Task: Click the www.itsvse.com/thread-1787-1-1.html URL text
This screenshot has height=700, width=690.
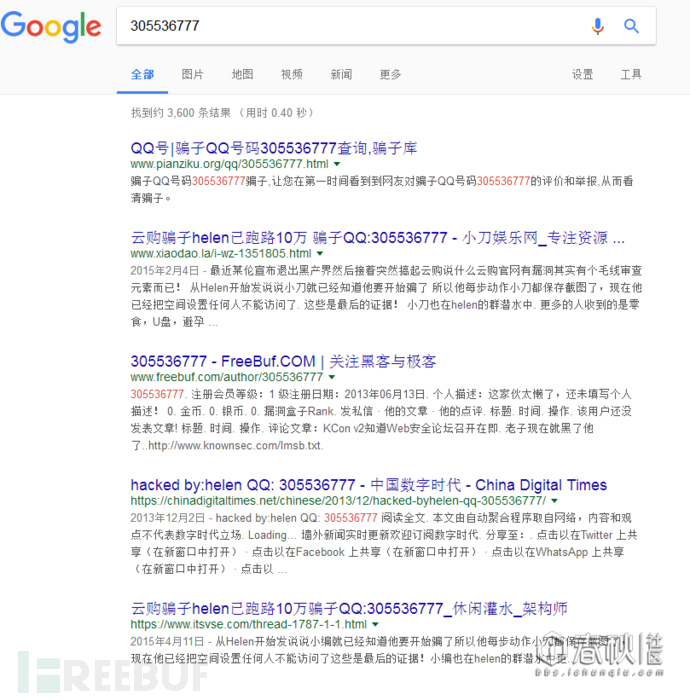Action: click(249, 625)
